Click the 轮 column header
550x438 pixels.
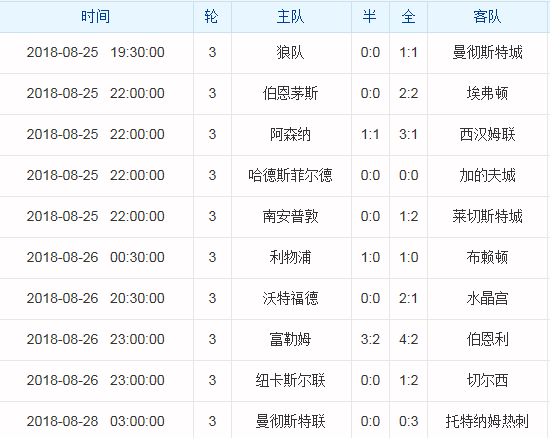[x=212, y=16]
